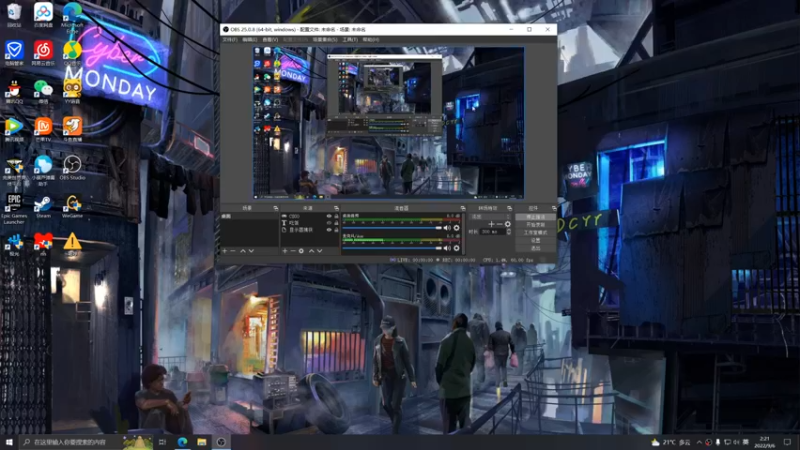
Task: Open the Recycle Bin on the desktop
Action: point(14,15)
